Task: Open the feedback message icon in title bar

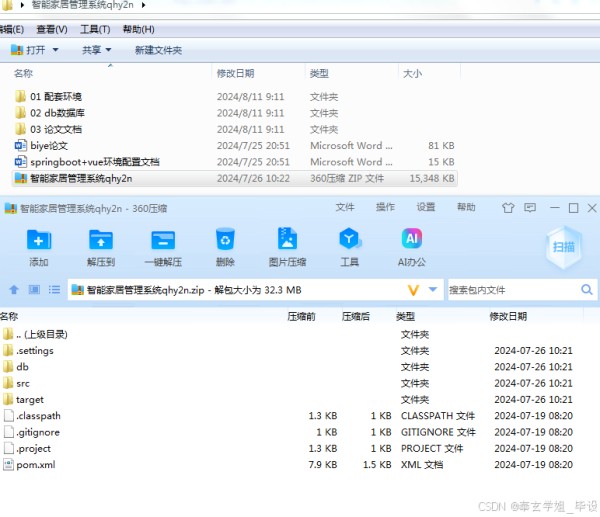Action: (530, 208)
